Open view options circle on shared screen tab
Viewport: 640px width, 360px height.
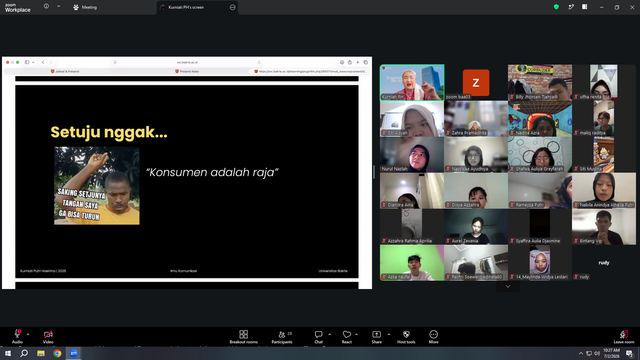pyautogui.click(x=232, y=7)
